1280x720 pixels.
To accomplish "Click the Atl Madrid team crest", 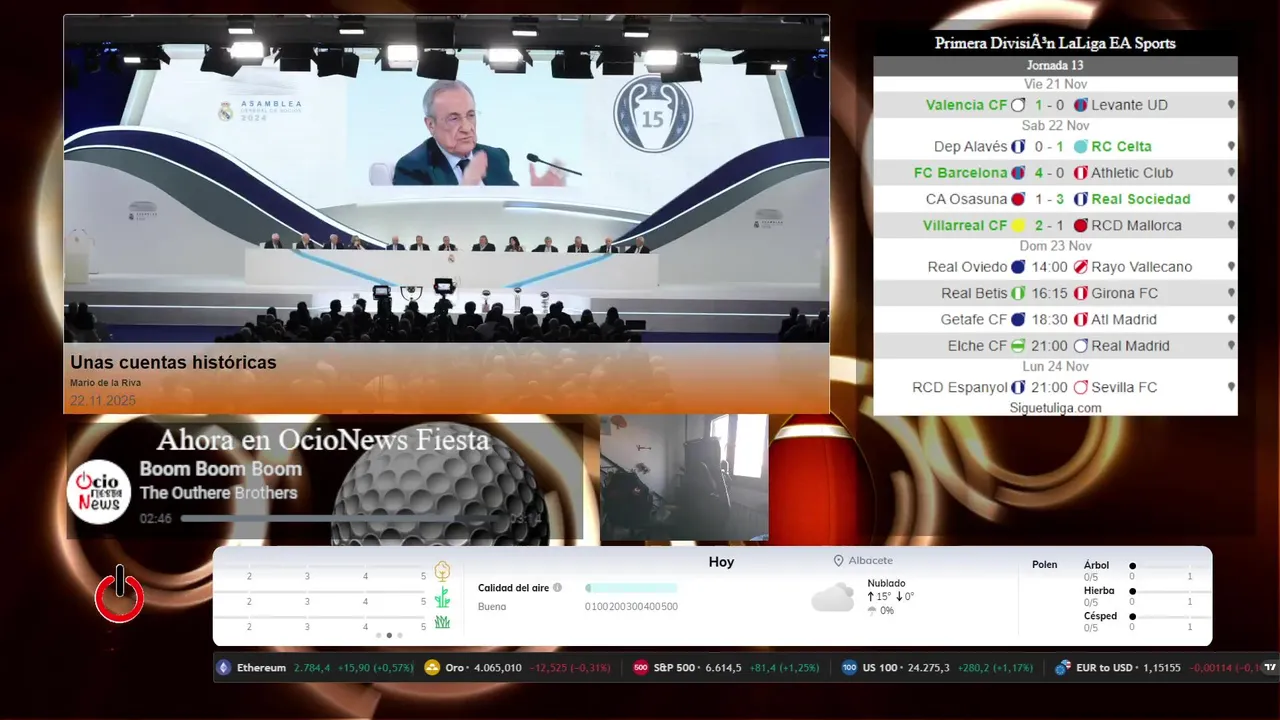I will click(1080, 320).
